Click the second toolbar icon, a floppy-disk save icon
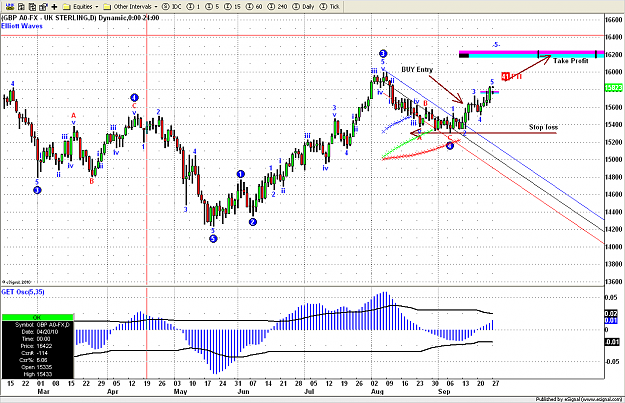Viewport: 625px width, 403px height. click(21, 6)
